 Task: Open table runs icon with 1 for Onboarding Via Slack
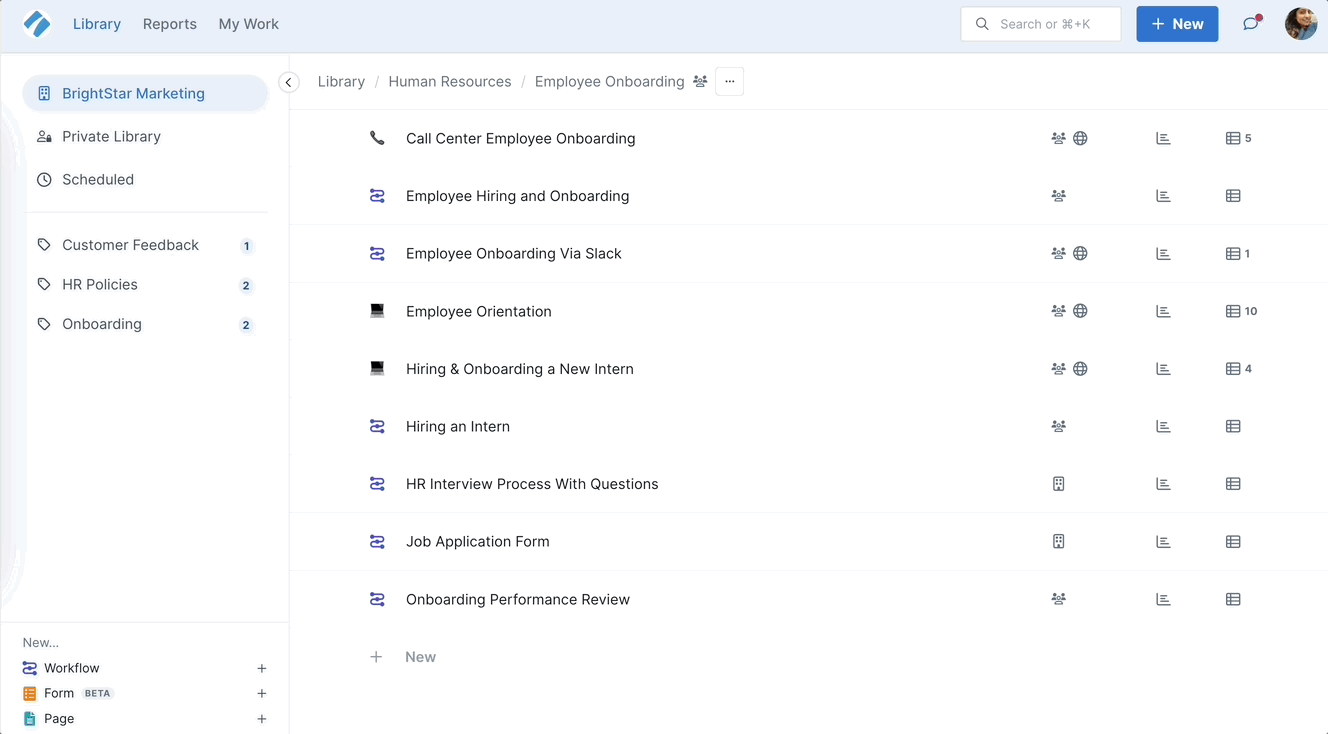(1238, 254)
